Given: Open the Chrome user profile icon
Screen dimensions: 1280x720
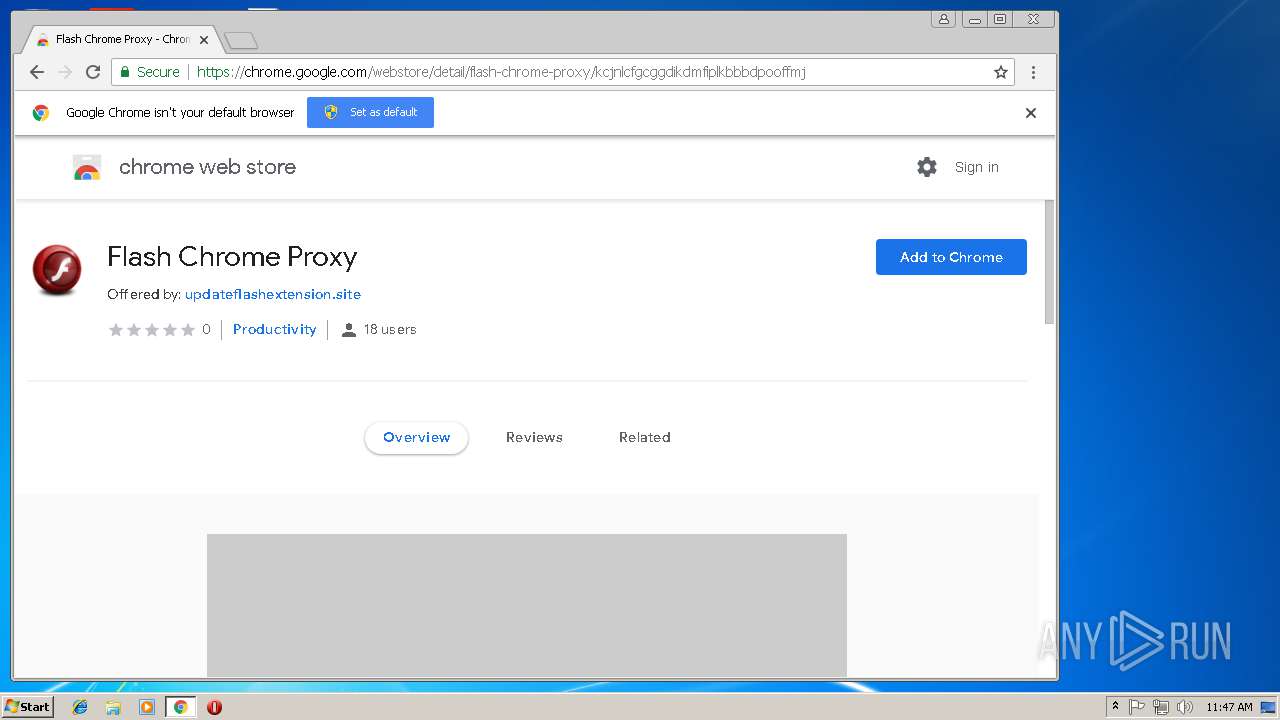Looking at the screenshot, I should pos(943,19).
